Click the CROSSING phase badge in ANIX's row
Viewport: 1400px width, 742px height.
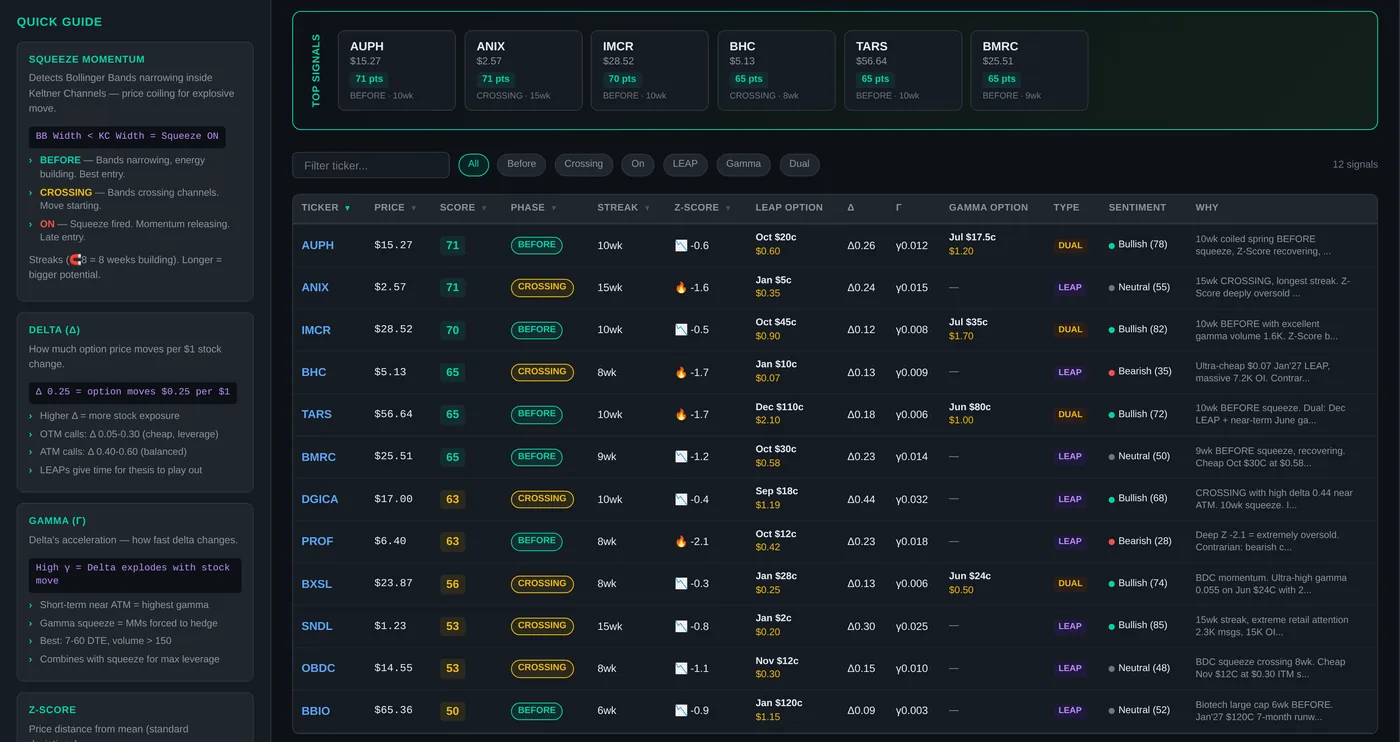click(x=542, y=287)
